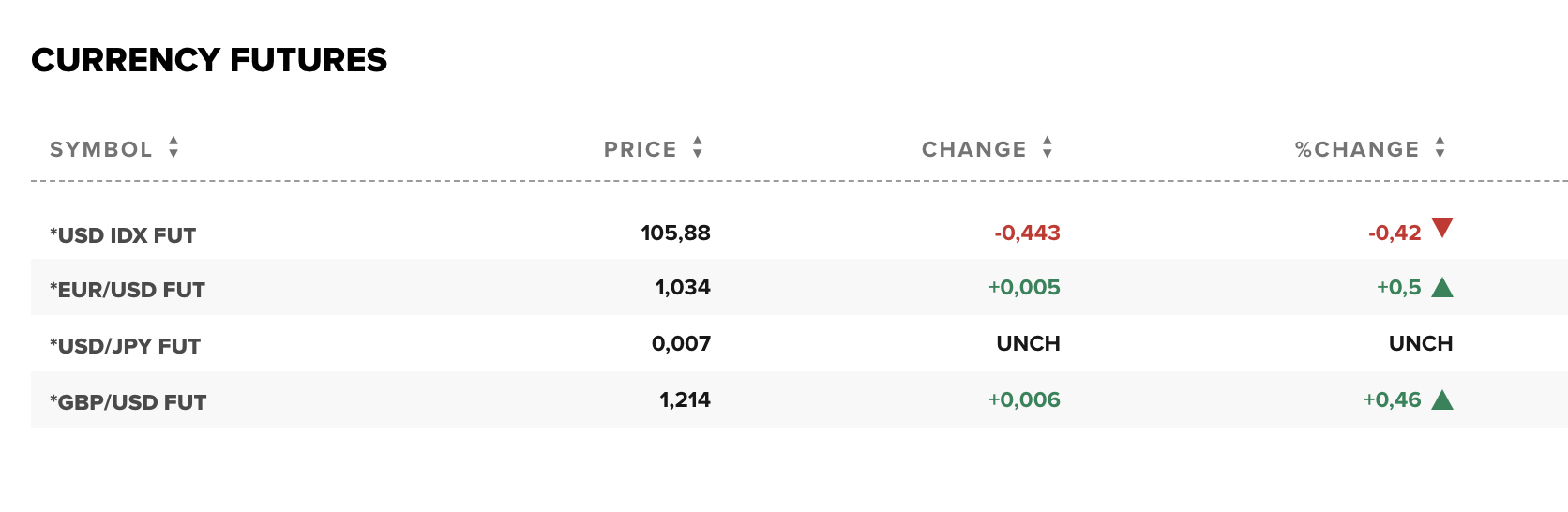The width and height of the screenshot is (1568, 512).
Task: Click green up triangle in GBP/USD row
Action: [1443, 400]
